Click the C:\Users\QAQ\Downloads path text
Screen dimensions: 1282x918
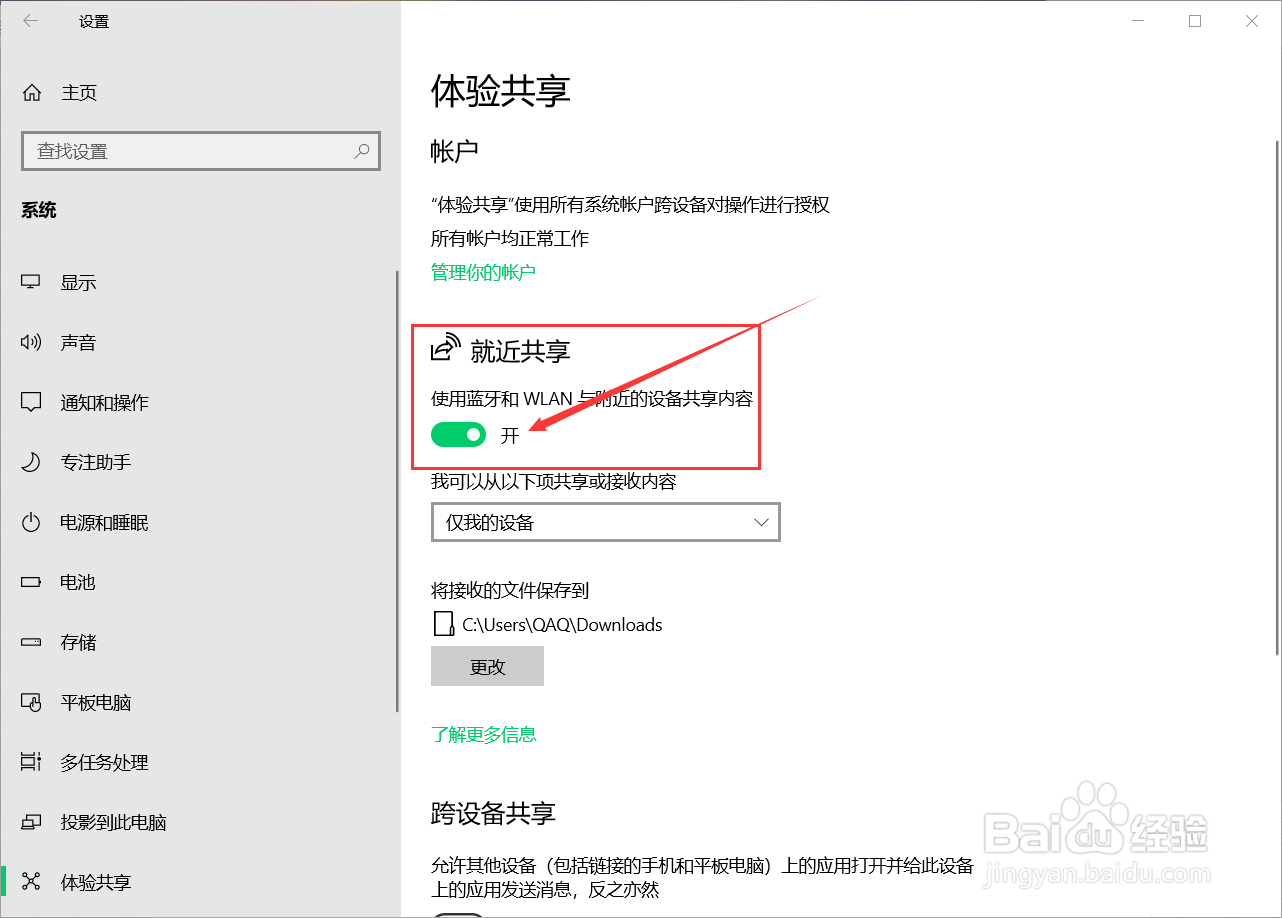point(562,625)
